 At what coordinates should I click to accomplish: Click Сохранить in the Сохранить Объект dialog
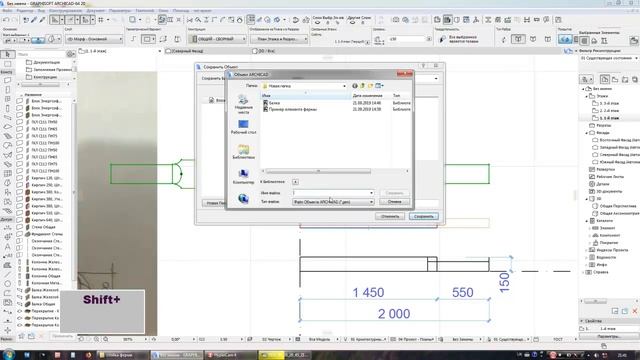pos(424,216)
